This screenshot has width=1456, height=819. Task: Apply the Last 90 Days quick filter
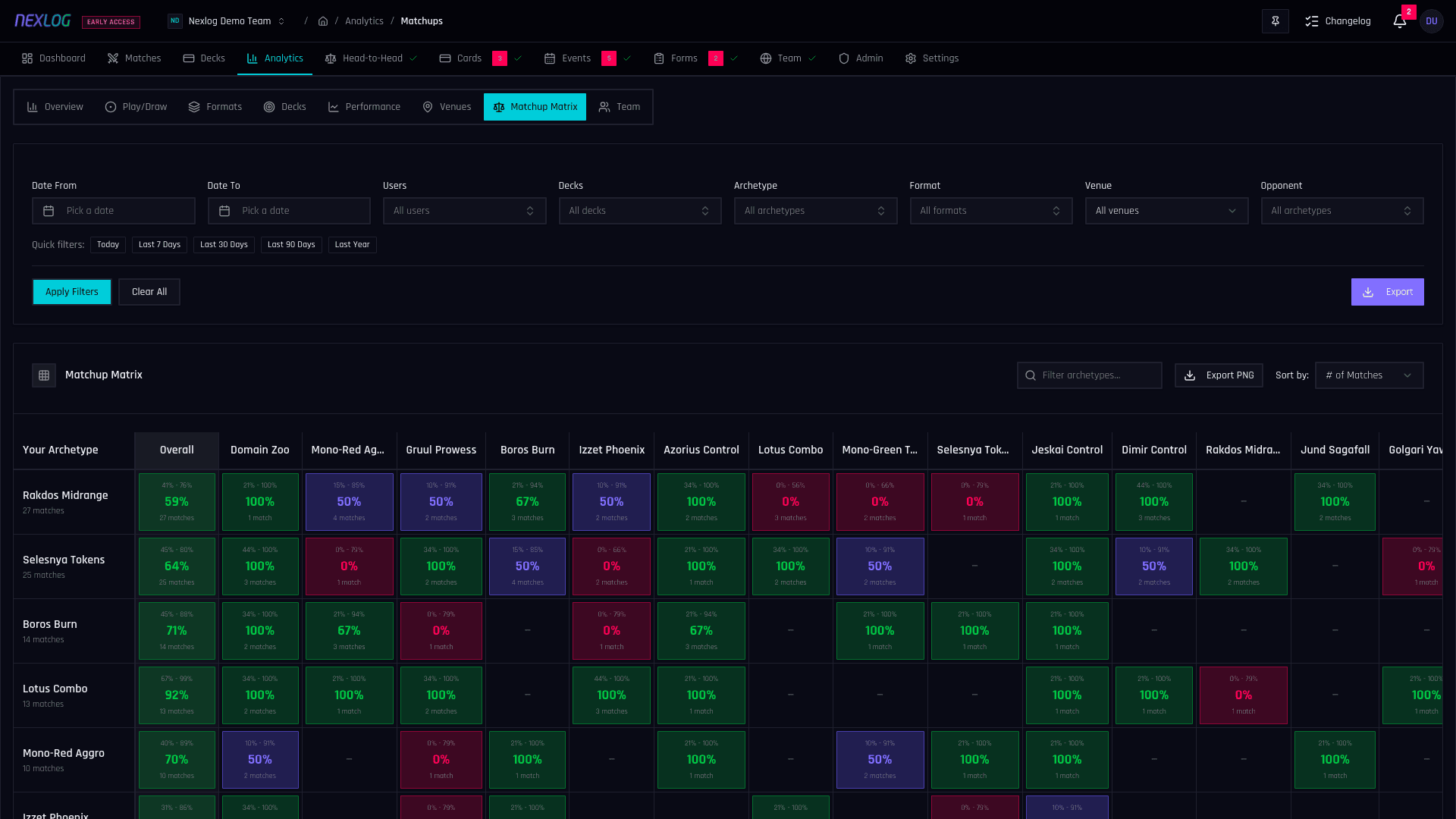(x=291, y=245)
